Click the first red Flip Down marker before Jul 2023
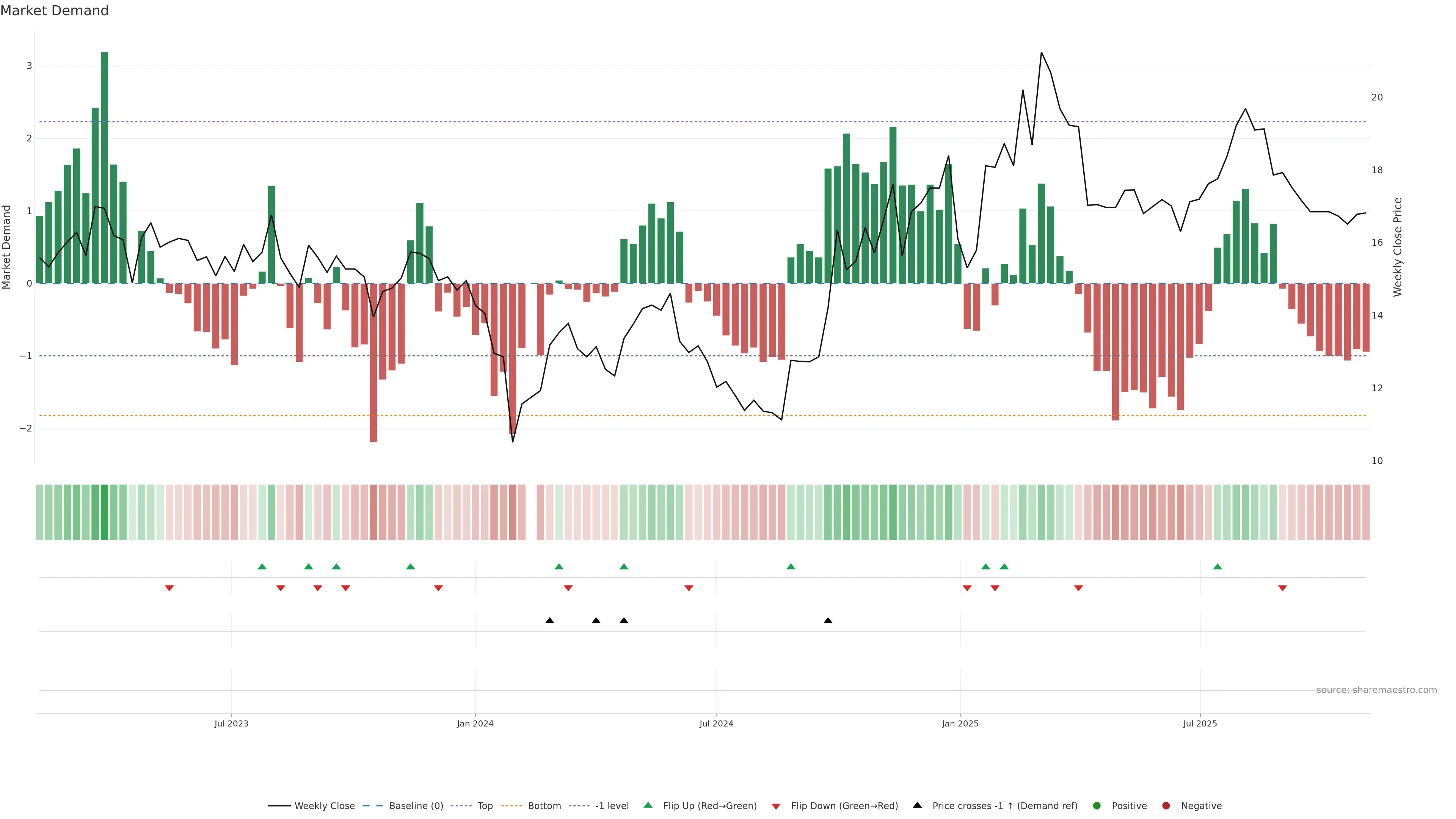This screenshot has width=1456, height=819. [x=169, y=588]
